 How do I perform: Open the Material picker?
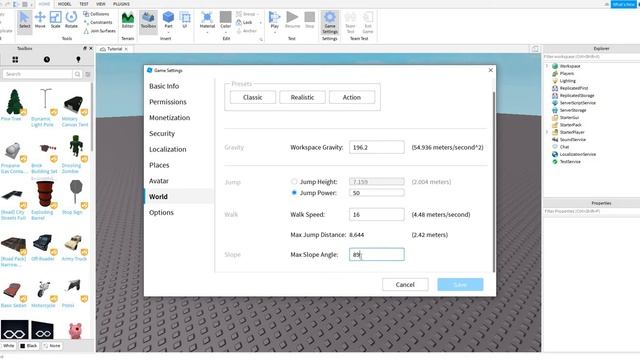[207, 20]
